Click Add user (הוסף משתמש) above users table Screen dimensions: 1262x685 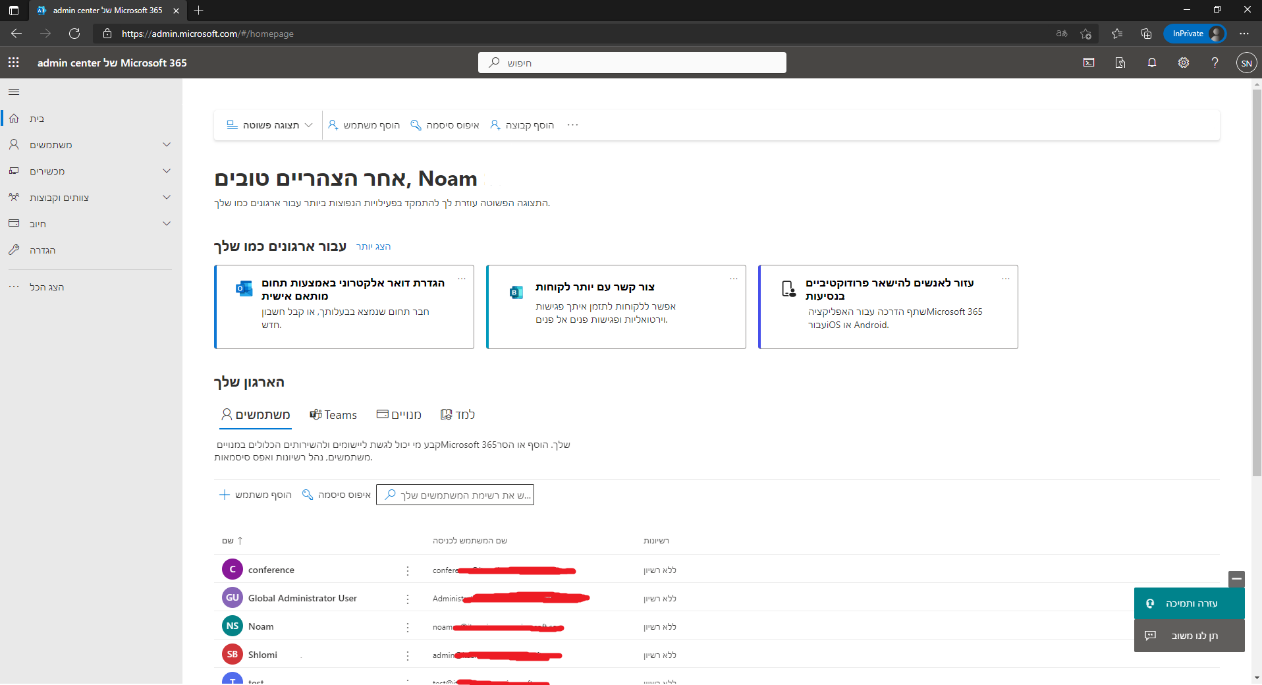pos(255,495)
